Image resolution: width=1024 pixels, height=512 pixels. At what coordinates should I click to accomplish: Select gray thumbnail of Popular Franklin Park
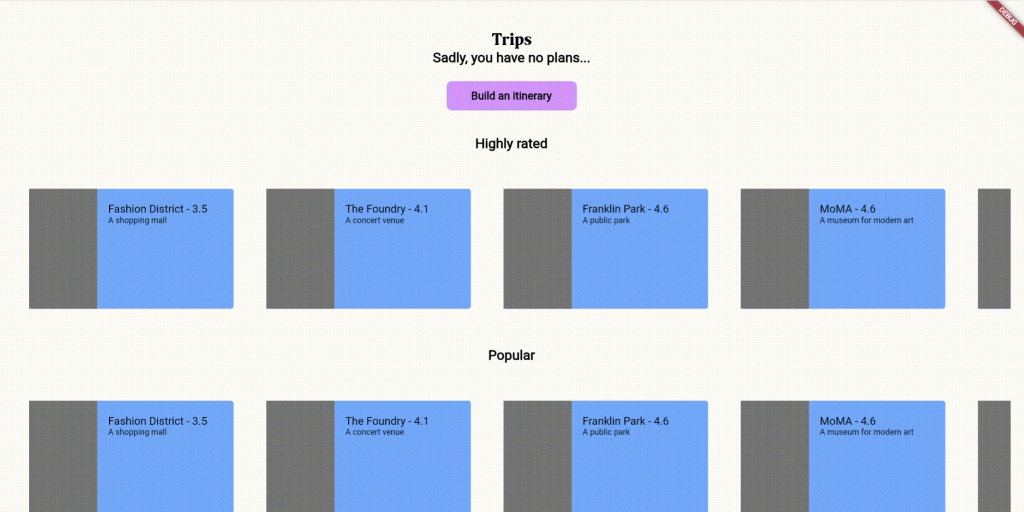click(537, 456)
